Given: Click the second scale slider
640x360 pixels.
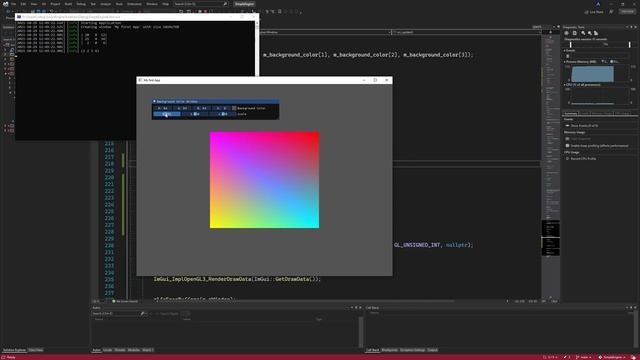Looking at the screenshot, I should point(195,114).
